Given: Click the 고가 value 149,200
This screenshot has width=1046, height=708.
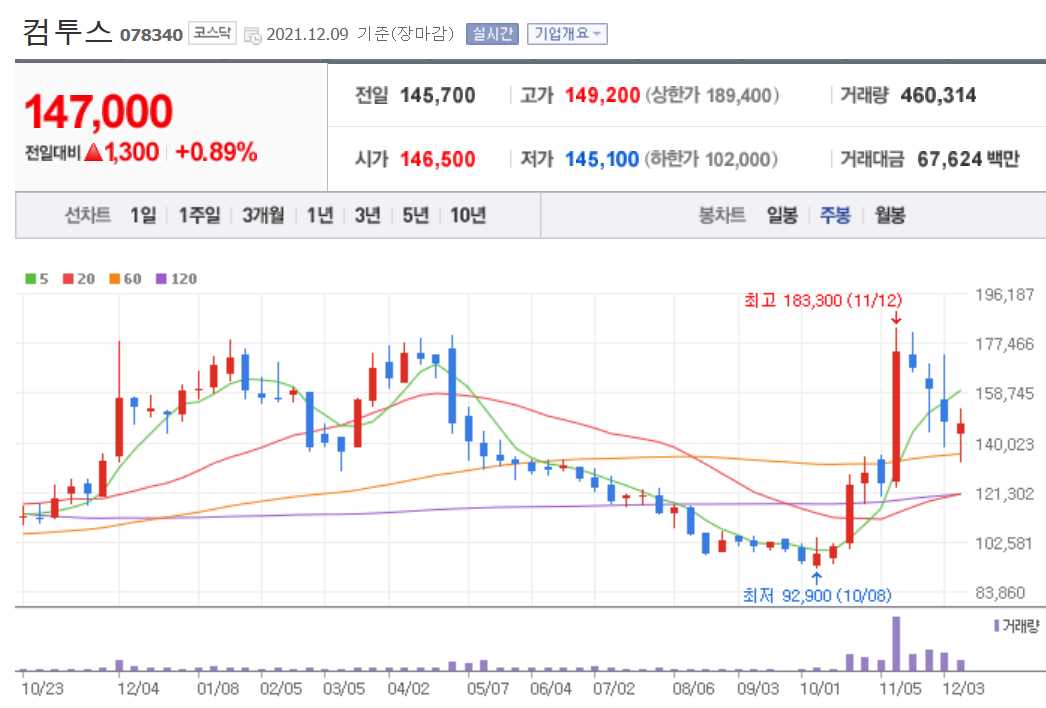Looking at the screenshot, I should click(602, 95).
